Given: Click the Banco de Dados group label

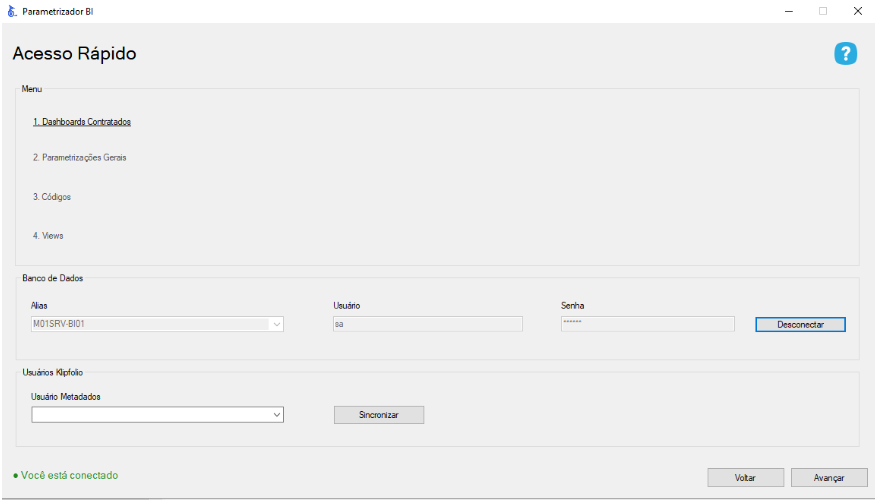Looking at the screenshot, I should coord(53,278).
